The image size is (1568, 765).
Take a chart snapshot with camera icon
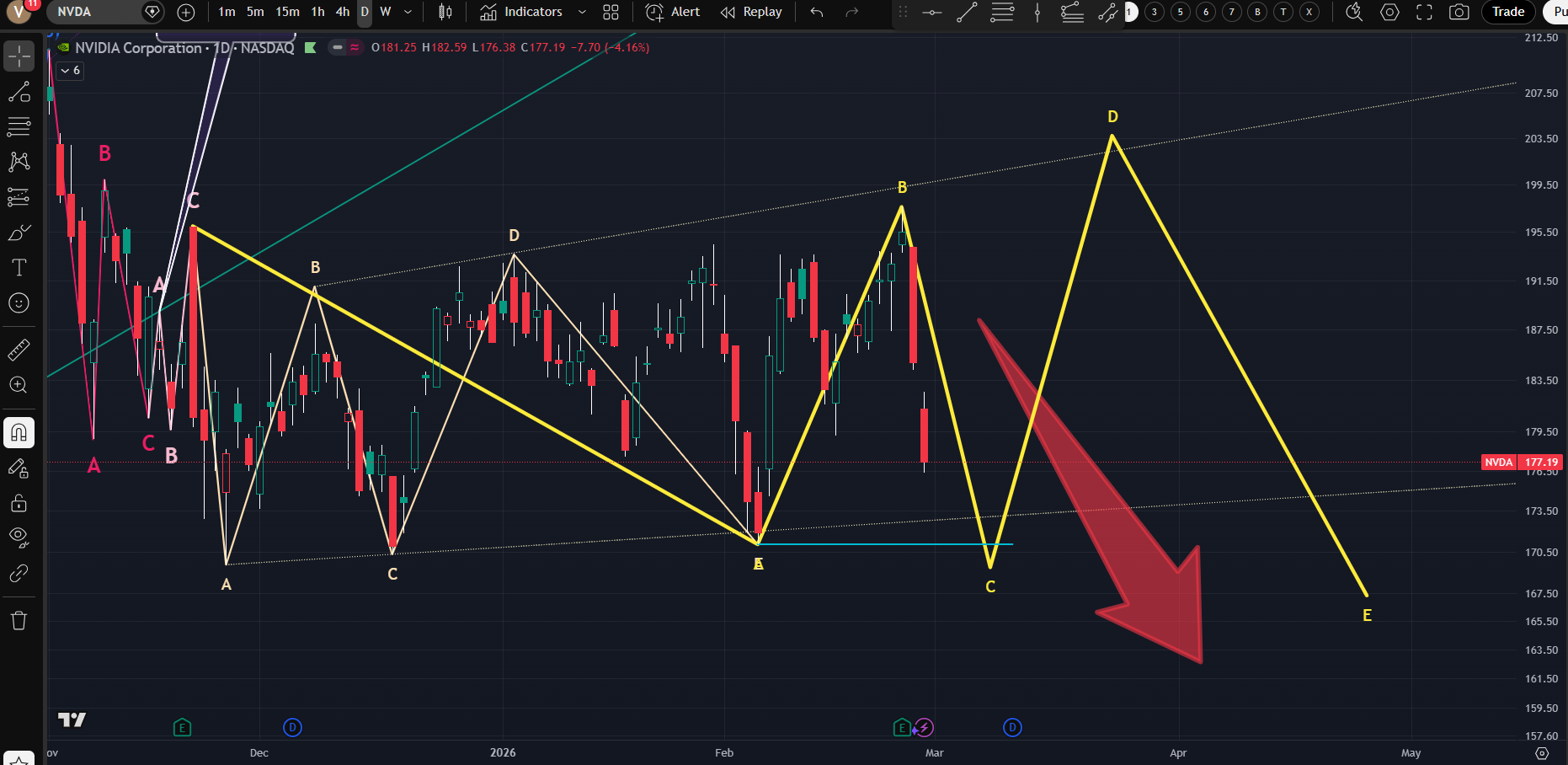point(1459,12)
